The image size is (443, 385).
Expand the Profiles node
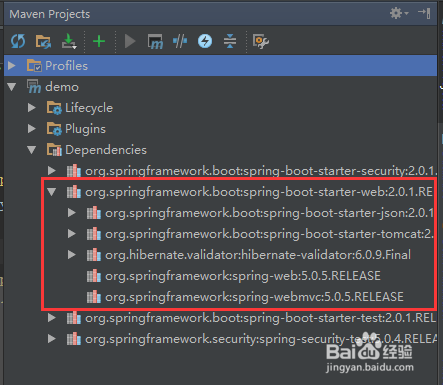coord(12,65)
